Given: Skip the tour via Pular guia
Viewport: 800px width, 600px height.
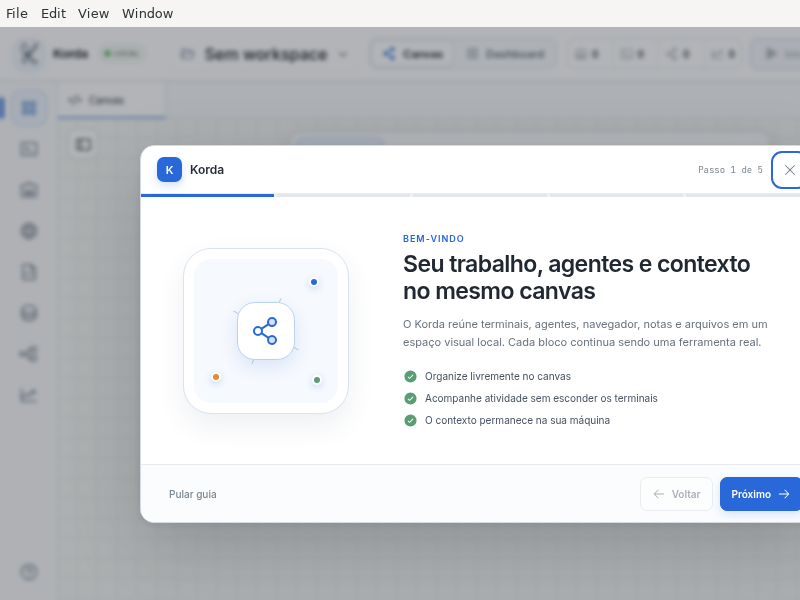Looking at the screenshot, I should click(x=193, y=494).
